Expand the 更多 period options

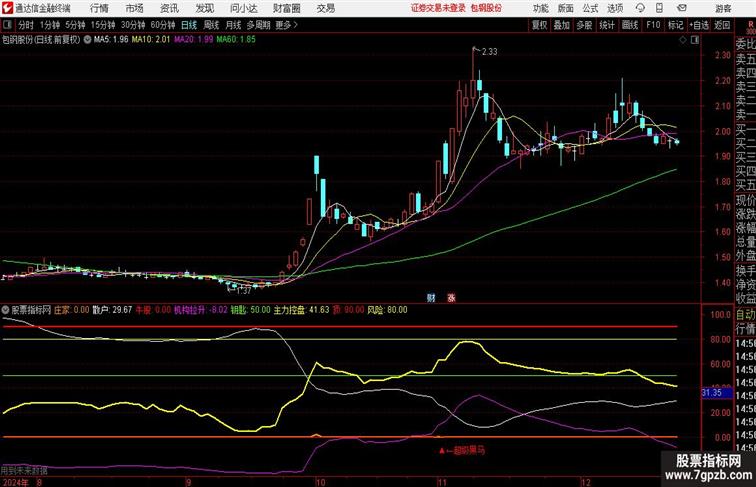pyautogui.click(x=287, y=25)
